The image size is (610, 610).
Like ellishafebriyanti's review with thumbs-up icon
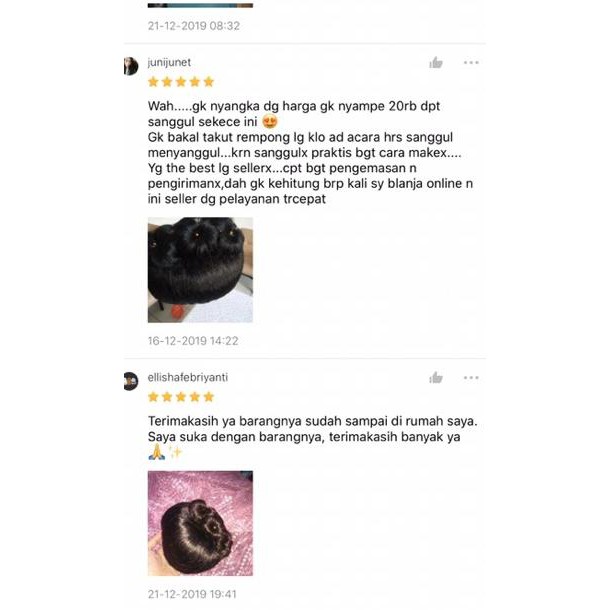tap(436, 377)
